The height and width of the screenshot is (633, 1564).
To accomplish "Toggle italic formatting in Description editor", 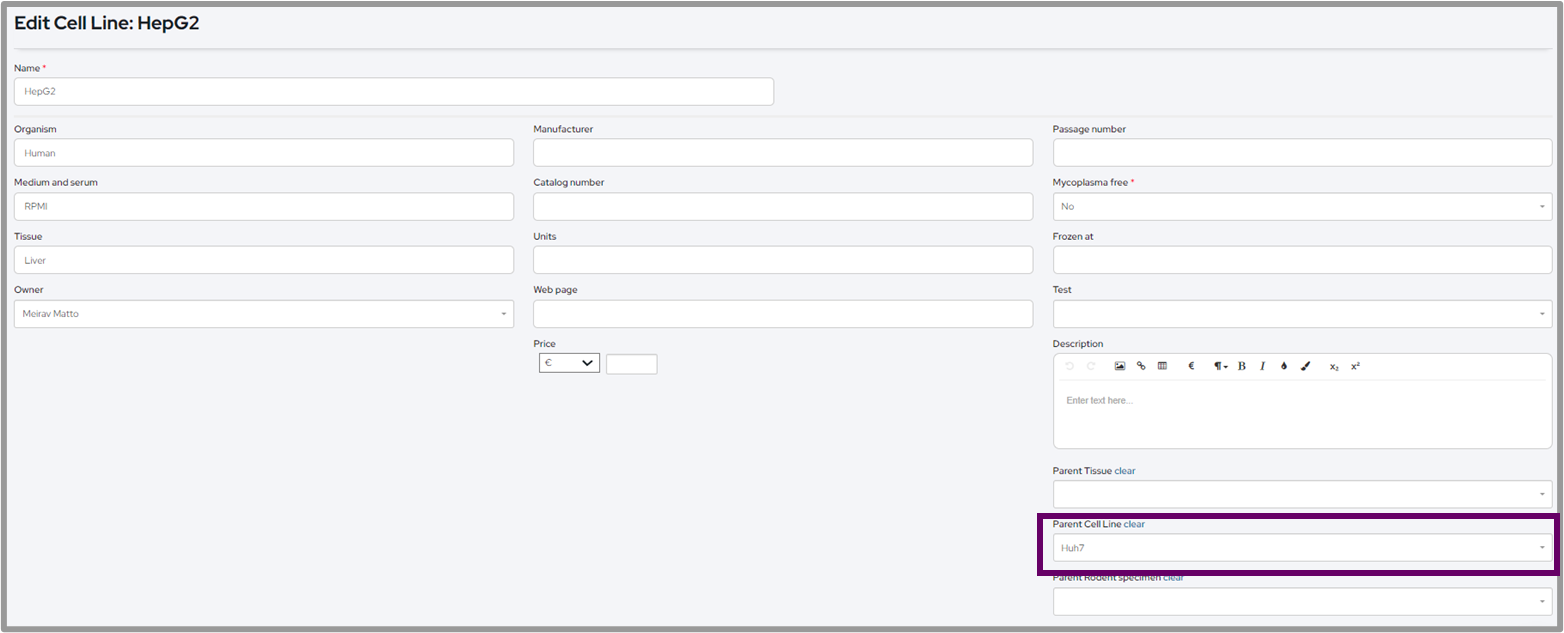I will 1263,366.
